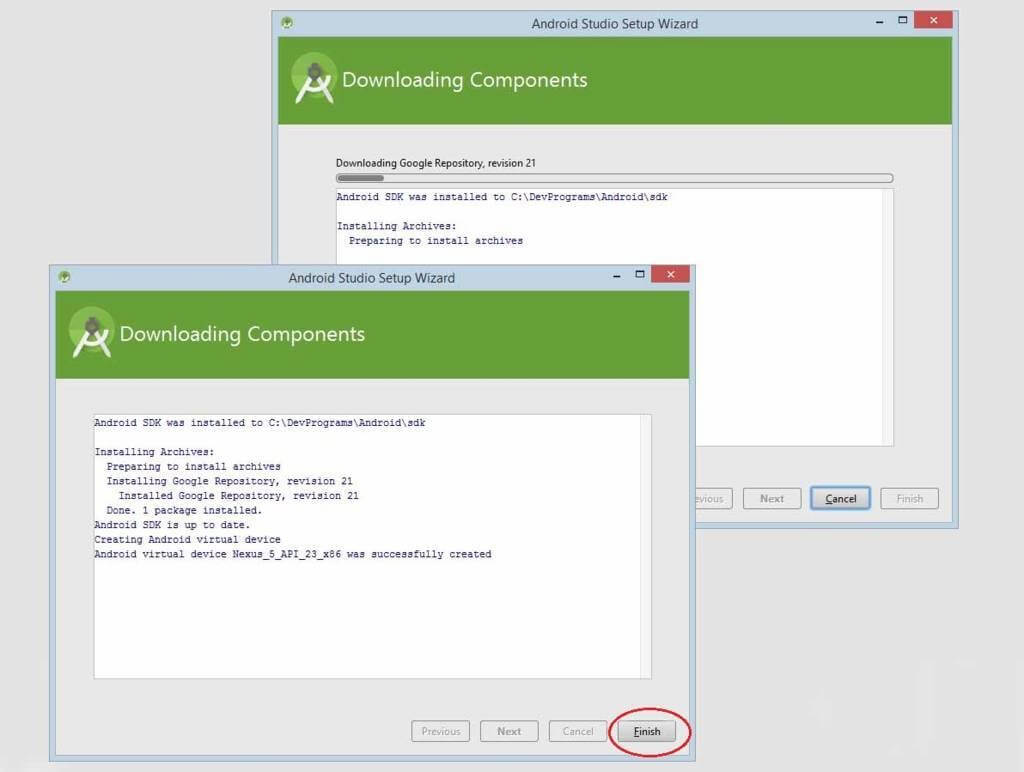The height and width of the screenshot is (772, 1024).
Task: Close the back Setup Wizard window
Action: [933, 20]
